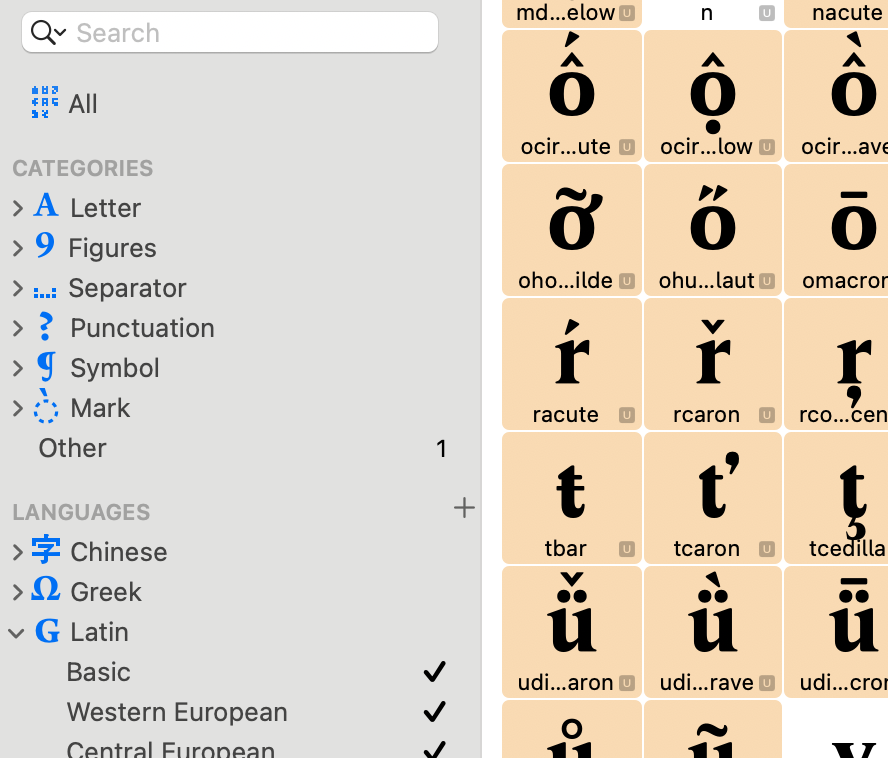The image size is (888, 758).
Task: Click the search magnifier icon
Action: tap(43, 33)
